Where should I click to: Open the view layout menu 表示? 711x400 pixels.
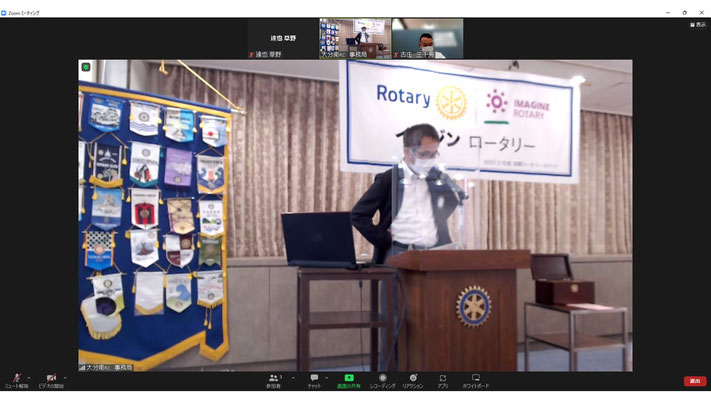(698, 24)
